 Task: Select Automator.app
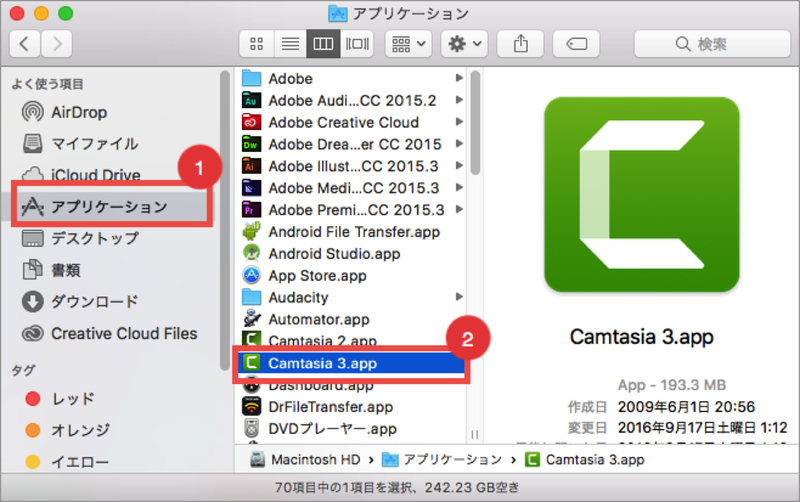coord(352,319)
